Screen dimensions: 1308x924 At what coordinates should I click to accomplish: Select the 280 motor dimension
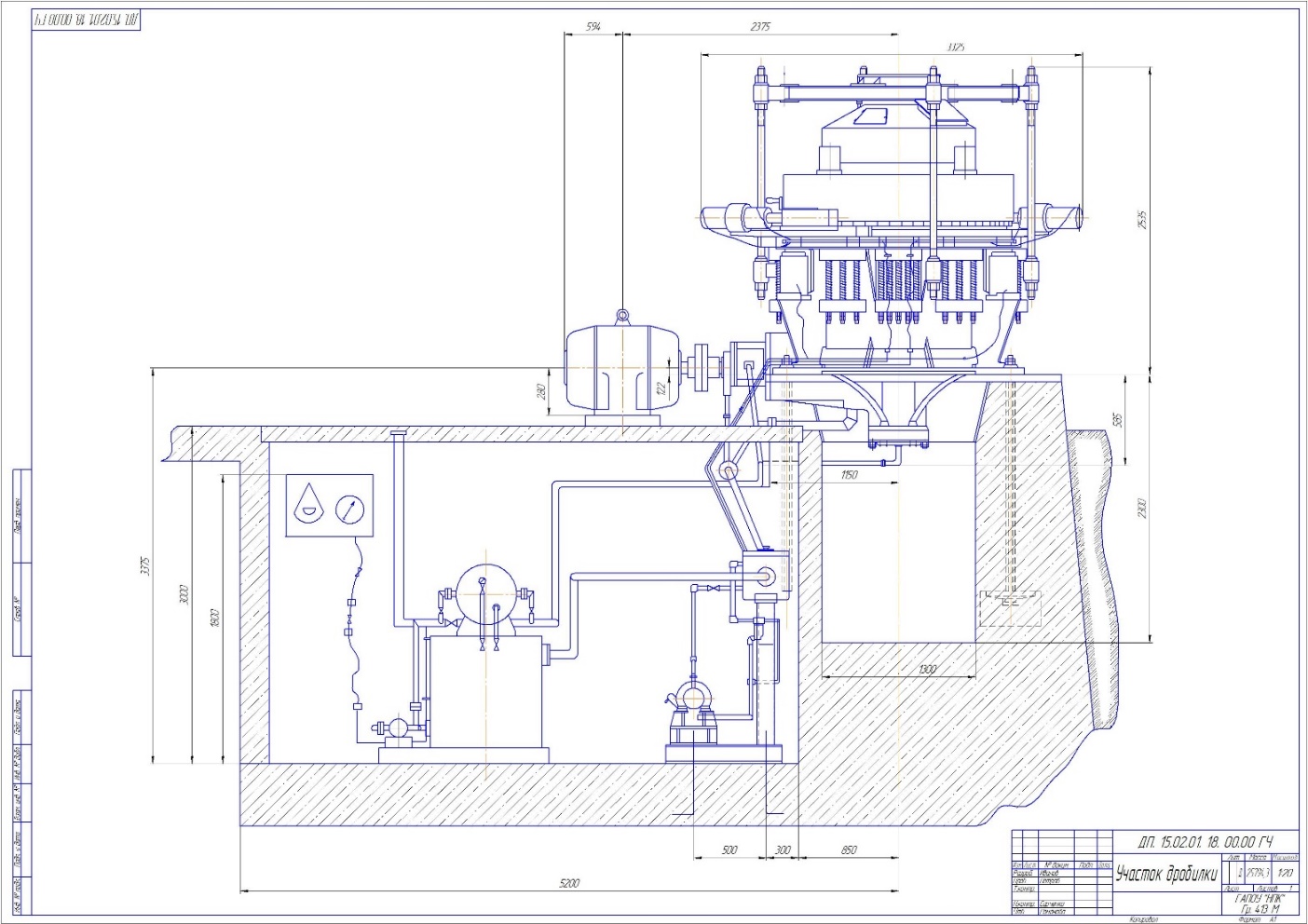pyautogui.click(x=540, y=391)
